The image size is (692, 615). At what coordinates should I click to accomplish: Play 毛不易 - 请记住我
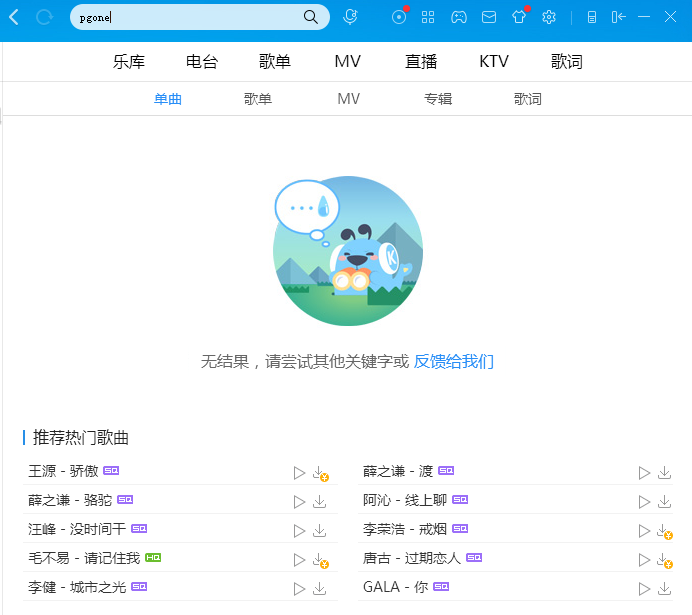tap(299, 560)
